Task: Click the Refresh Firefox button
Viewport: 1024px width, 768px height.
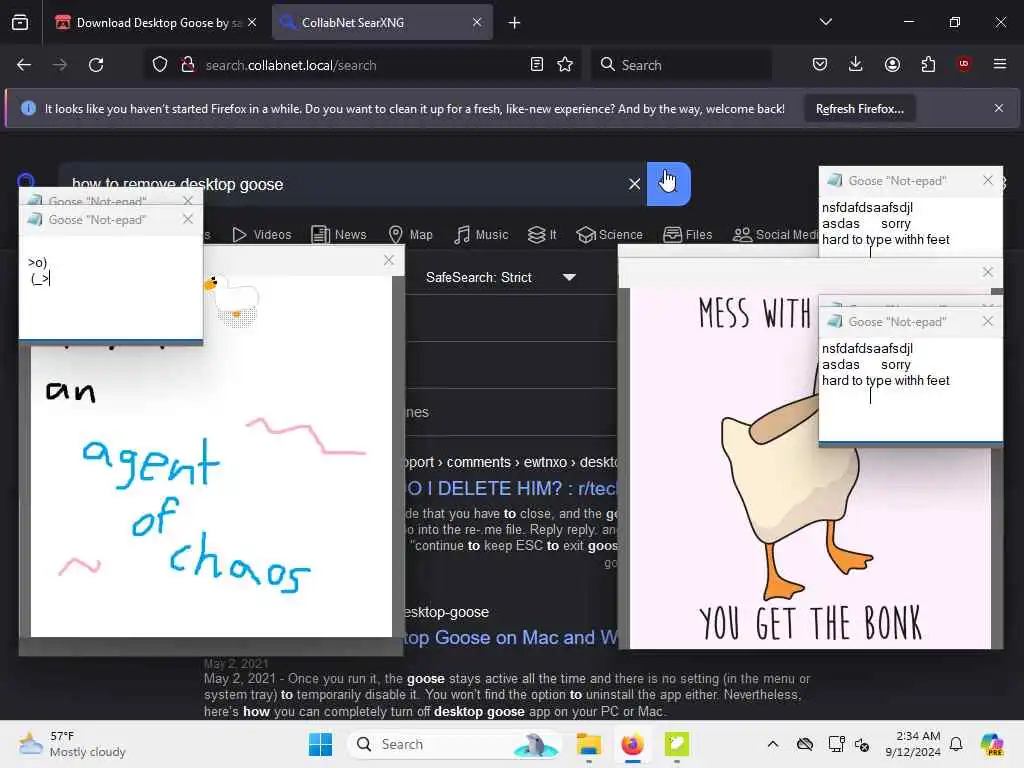Action: [x=859, y=109]
